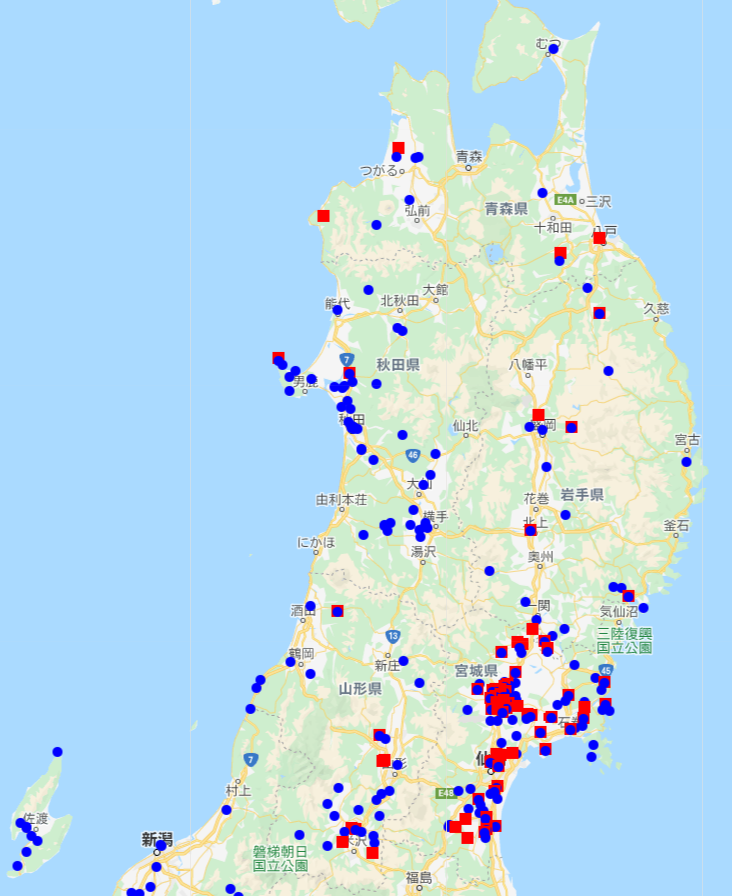
Task: Open the 磐梯朝日国立公園 park label
Action: [x=280, y=857]
